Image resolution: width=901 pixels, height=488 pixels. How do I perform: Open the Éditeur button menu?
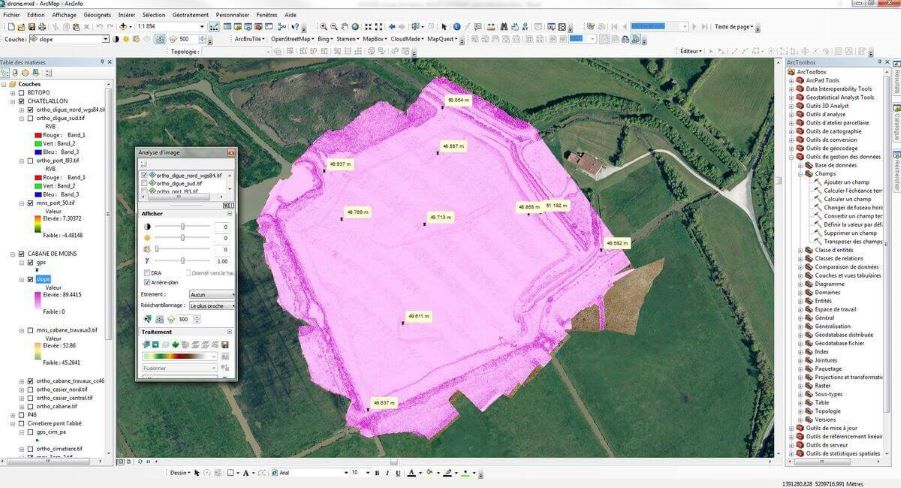[691, 51]
